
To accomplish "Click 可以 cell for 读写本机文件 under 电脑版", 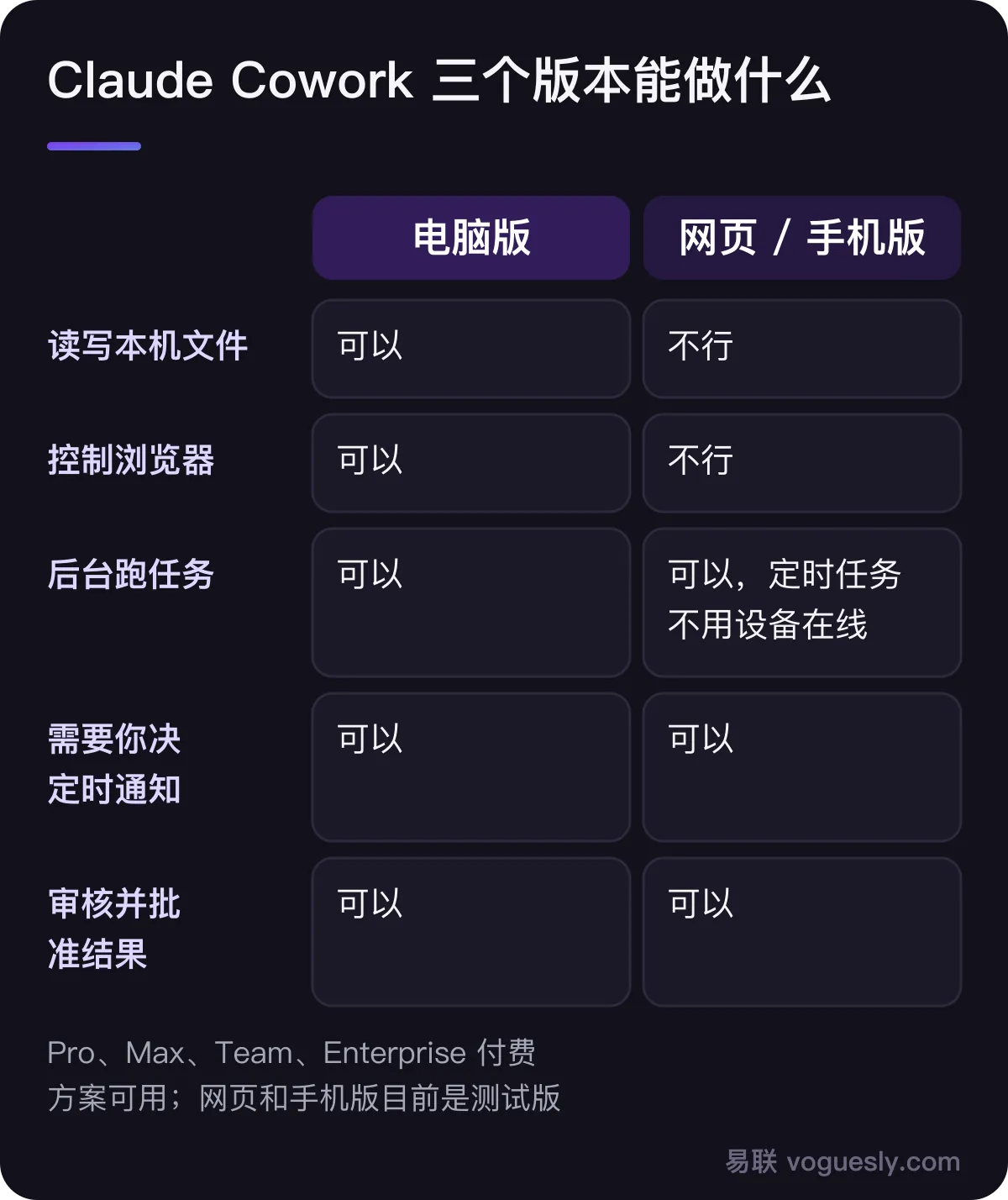I will tap(471, 349).
